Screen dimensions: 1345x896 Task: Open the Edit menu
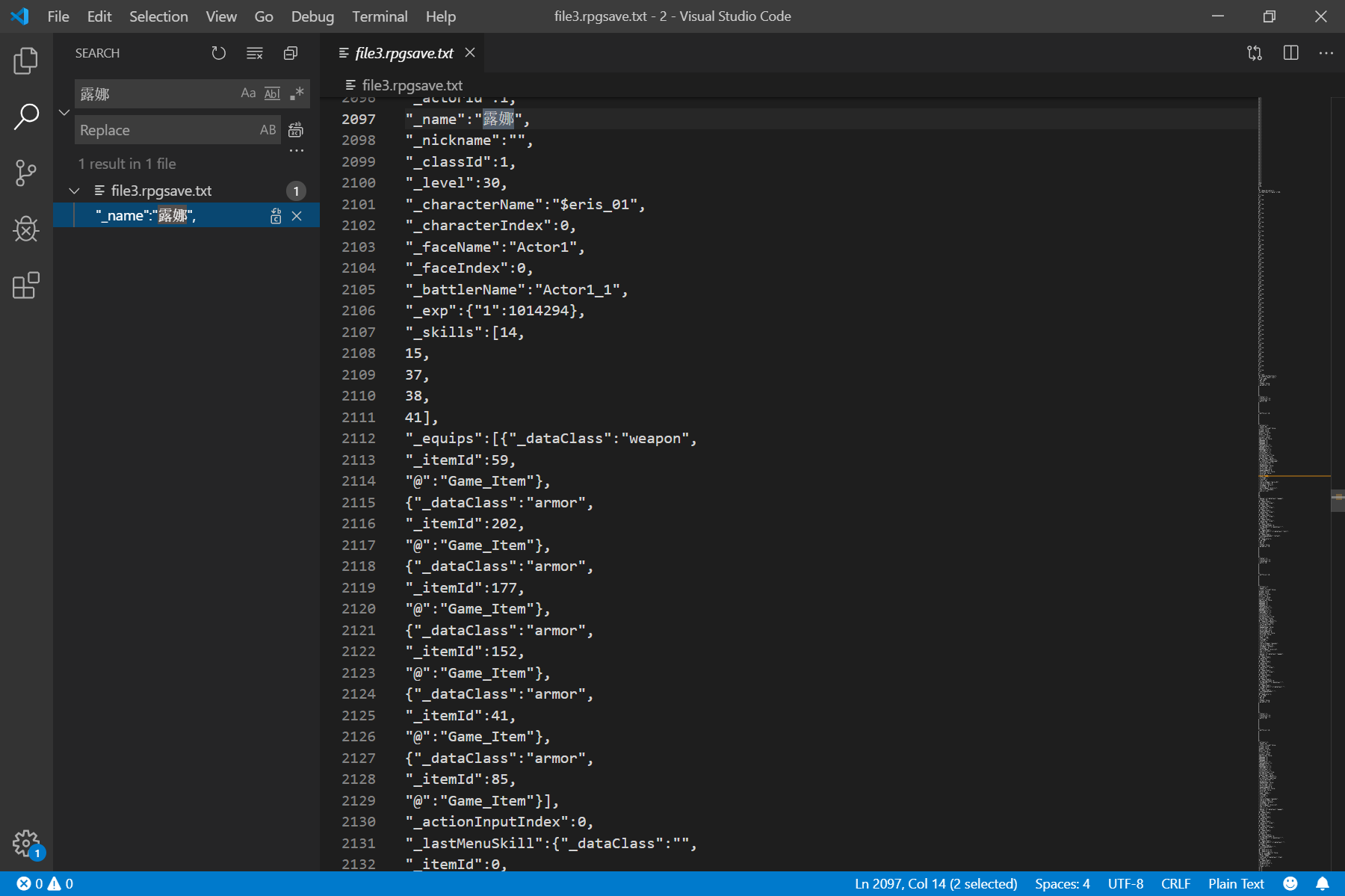99,16
